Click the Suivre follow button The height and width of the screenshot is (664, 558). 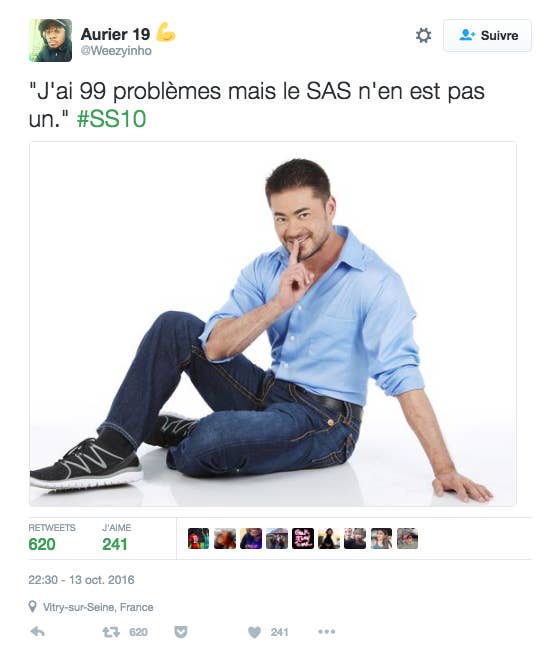tap(487, 35)
